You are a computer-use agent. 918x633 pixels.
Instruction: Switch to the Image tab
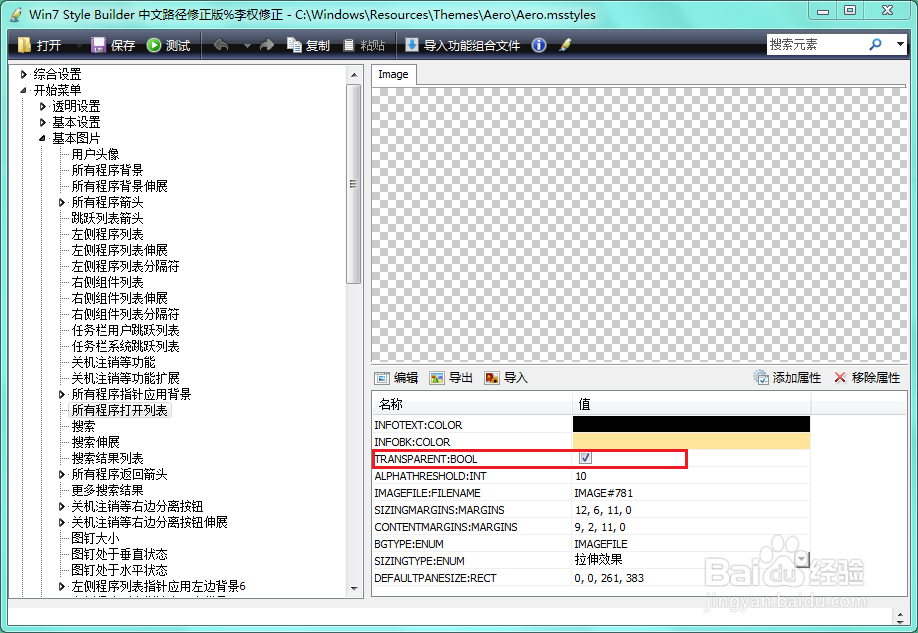point(393,74)
